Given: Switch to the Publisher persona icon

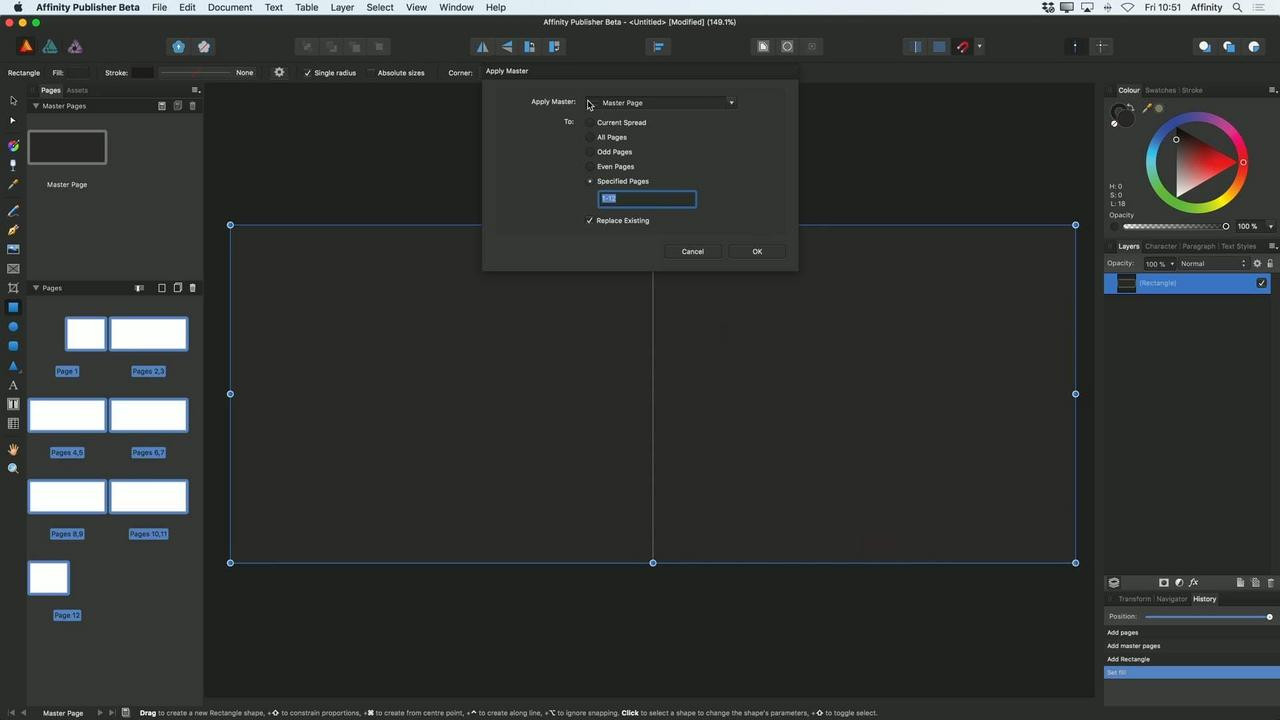Looking at the screenshot, I should (26, 46).
